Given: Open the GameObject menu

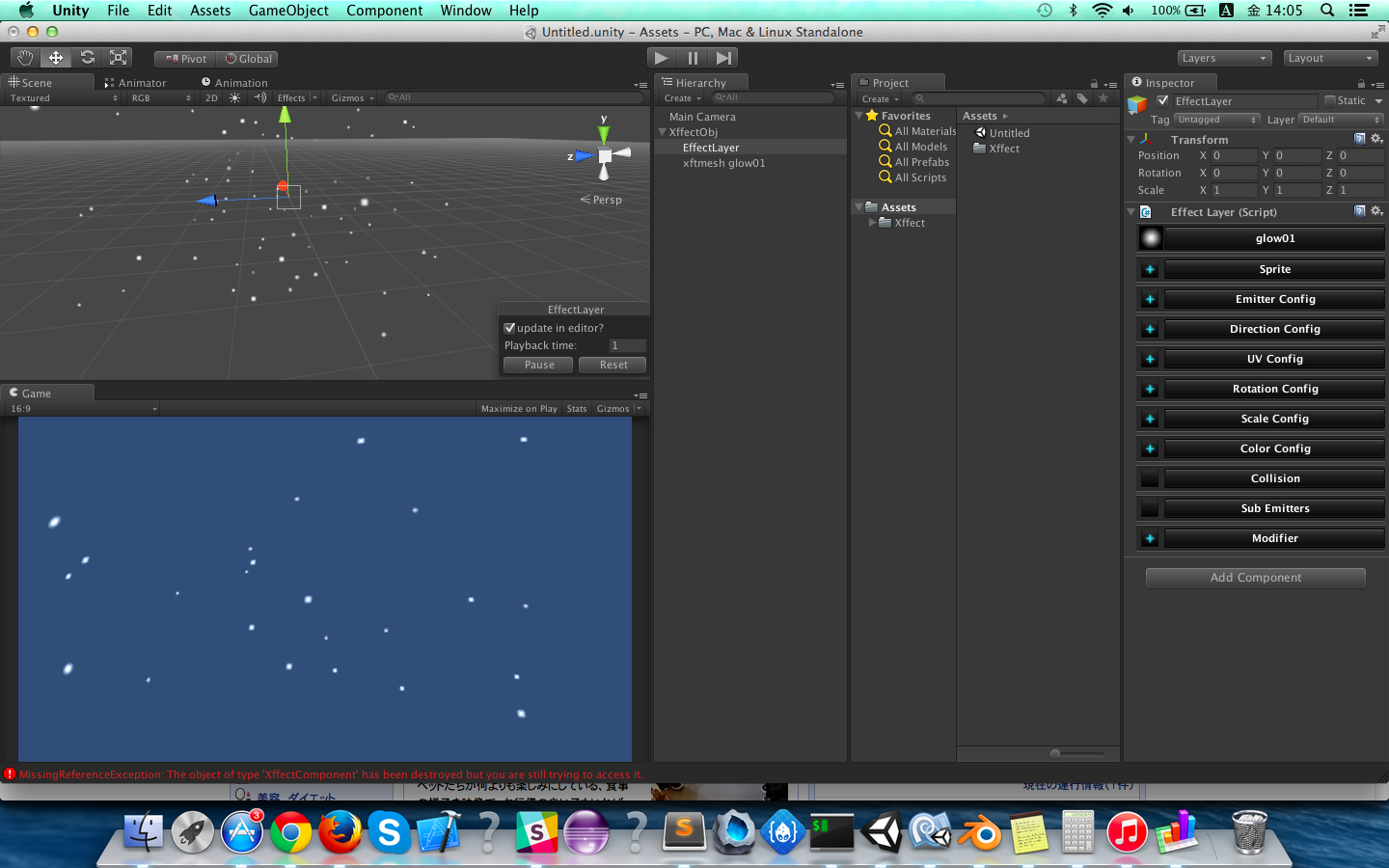Looking at the screenshot, I should pos(288,11).
